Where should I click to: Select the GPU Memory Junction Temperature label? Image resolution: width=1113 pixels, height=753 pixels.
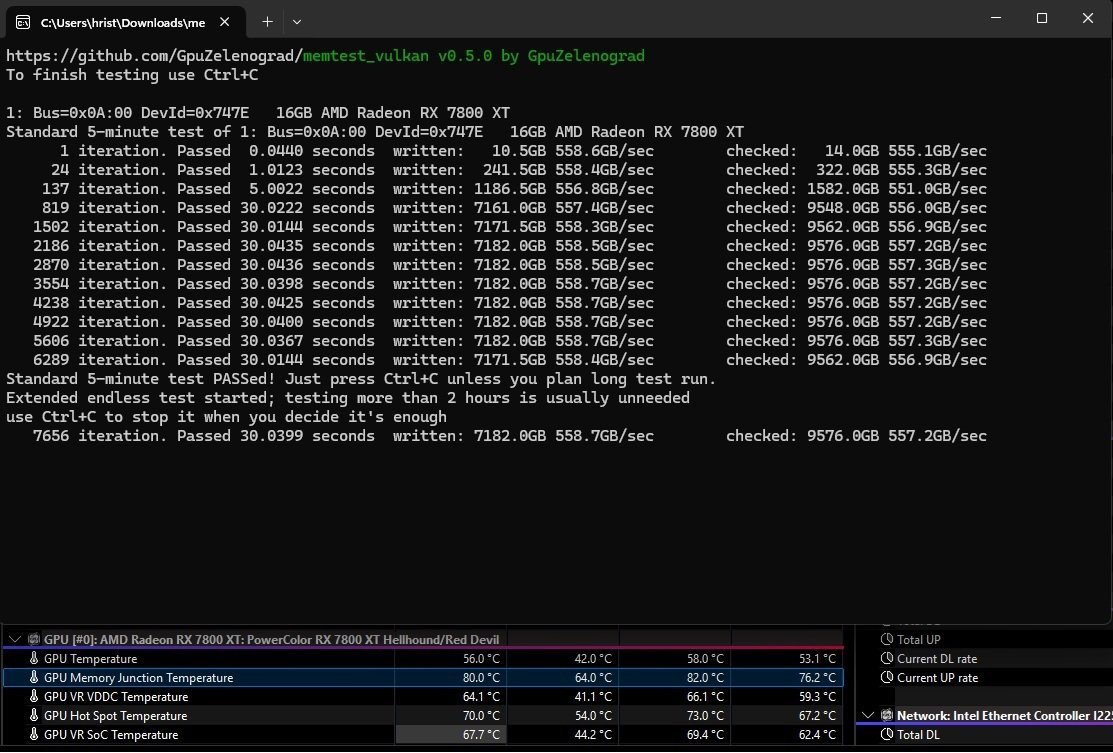pos(138,678)
